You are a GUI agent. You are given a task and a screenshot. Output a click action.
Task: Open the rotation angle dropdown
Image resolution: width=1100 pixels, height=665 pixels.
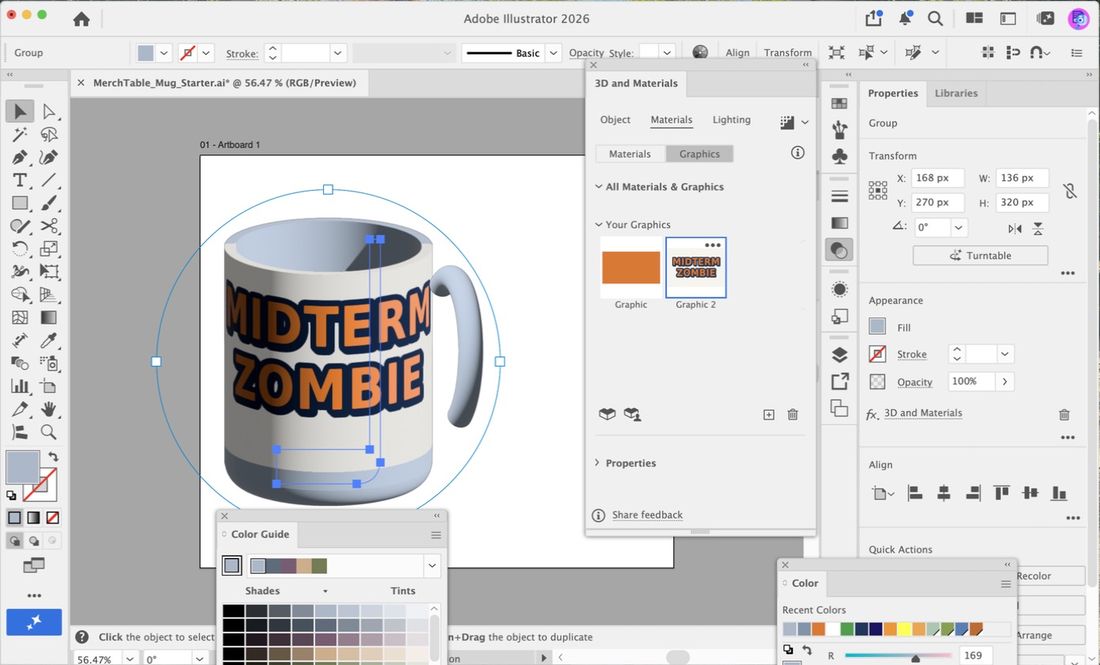coord(958,227)
